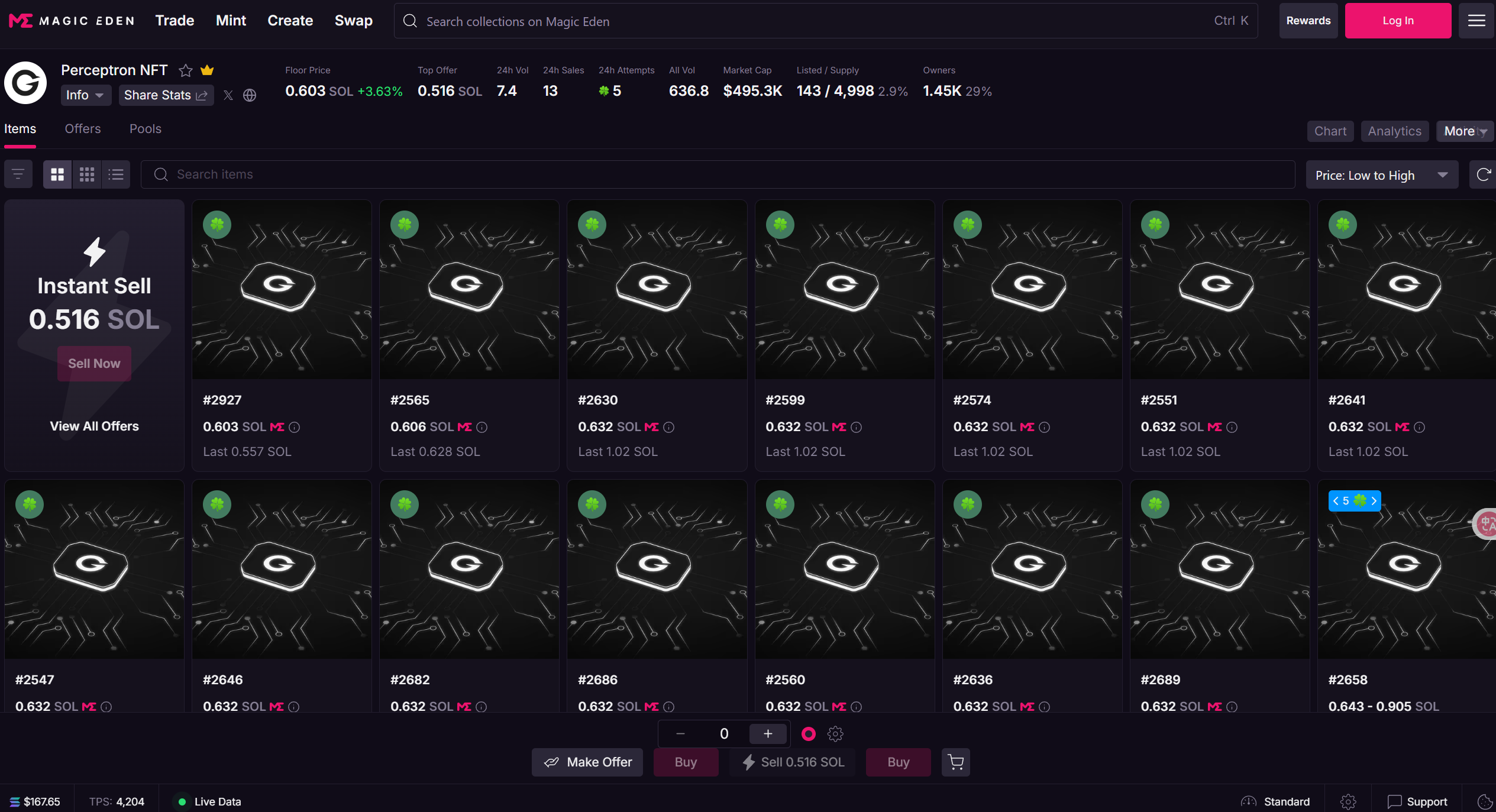Favorite Perceptron NFT with star icon

(186, 70)
